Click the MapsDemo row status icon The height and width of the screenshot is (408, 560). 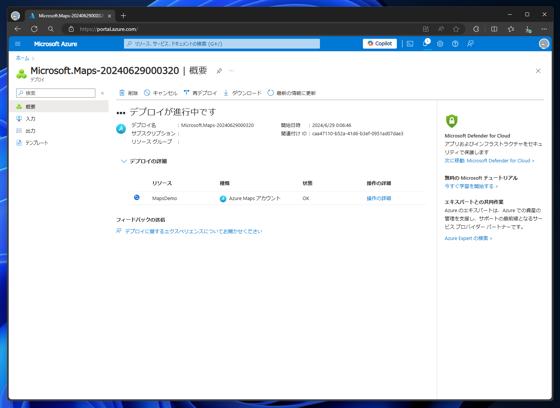point(137,198)
